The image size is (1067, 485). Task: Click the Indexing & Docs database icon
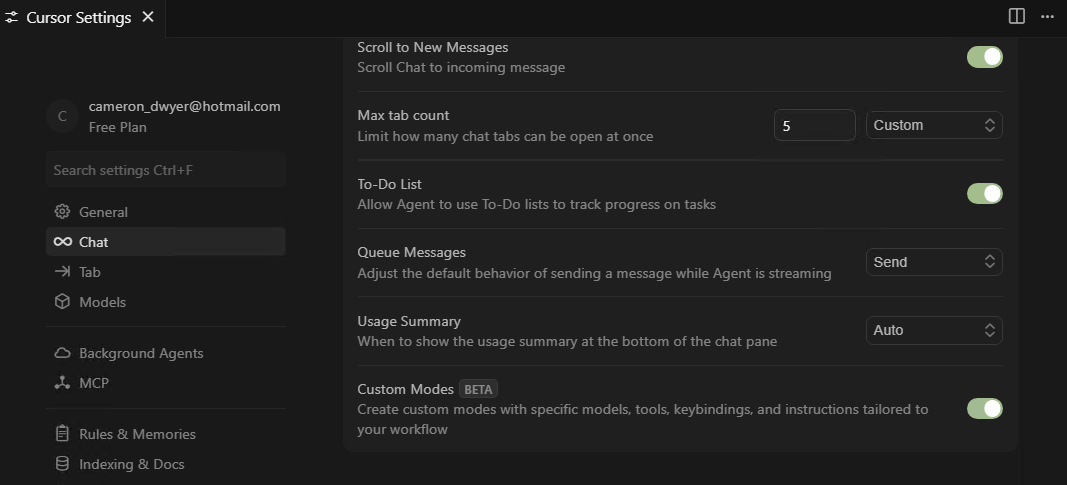point(62,464)
